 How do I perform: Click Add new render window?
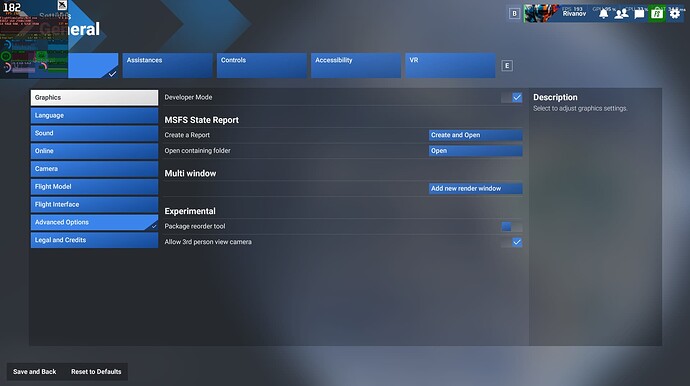click(x=475, y=188)
